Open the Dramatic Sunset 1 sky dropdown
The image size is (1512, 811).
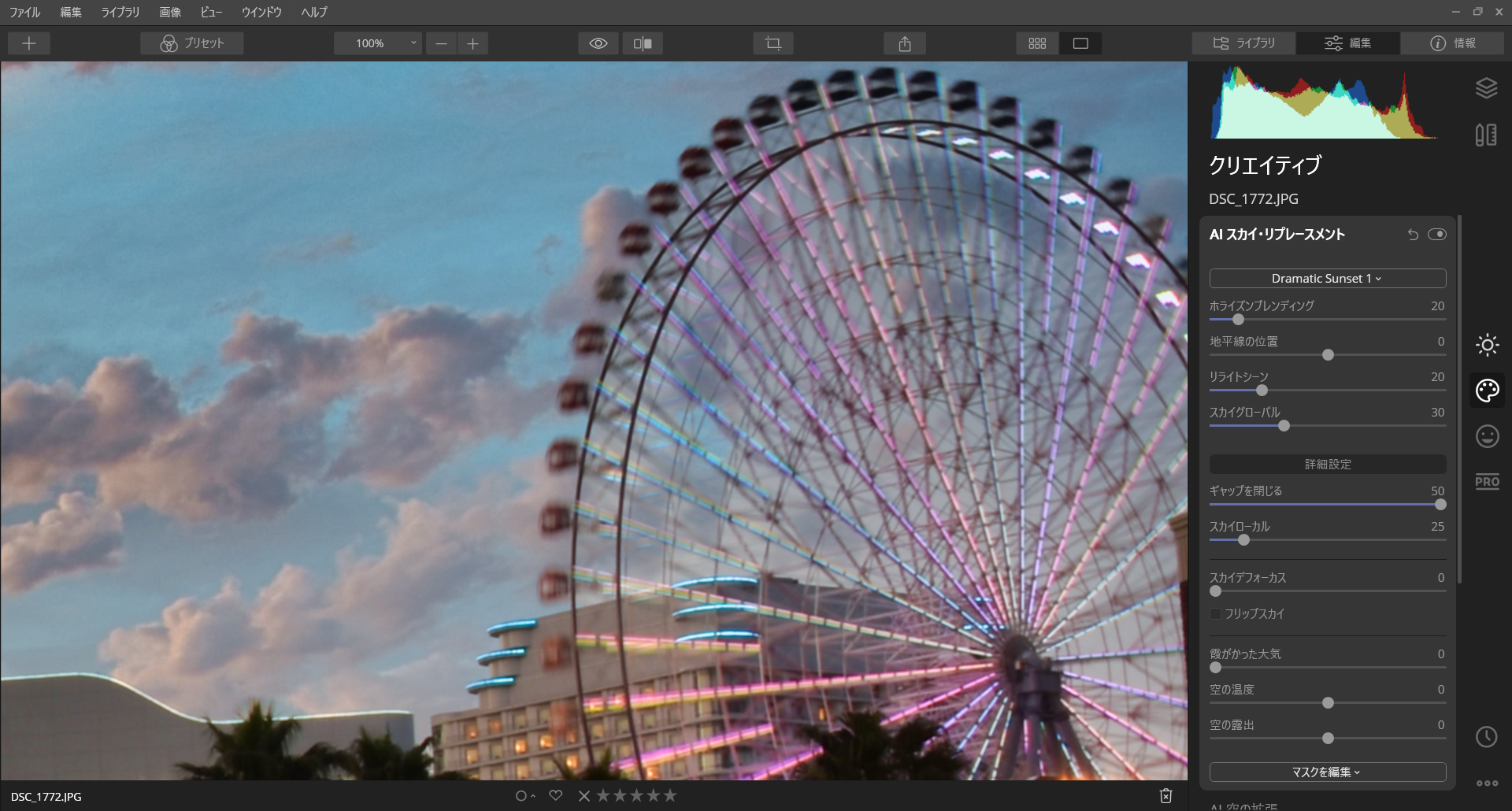1328,279
